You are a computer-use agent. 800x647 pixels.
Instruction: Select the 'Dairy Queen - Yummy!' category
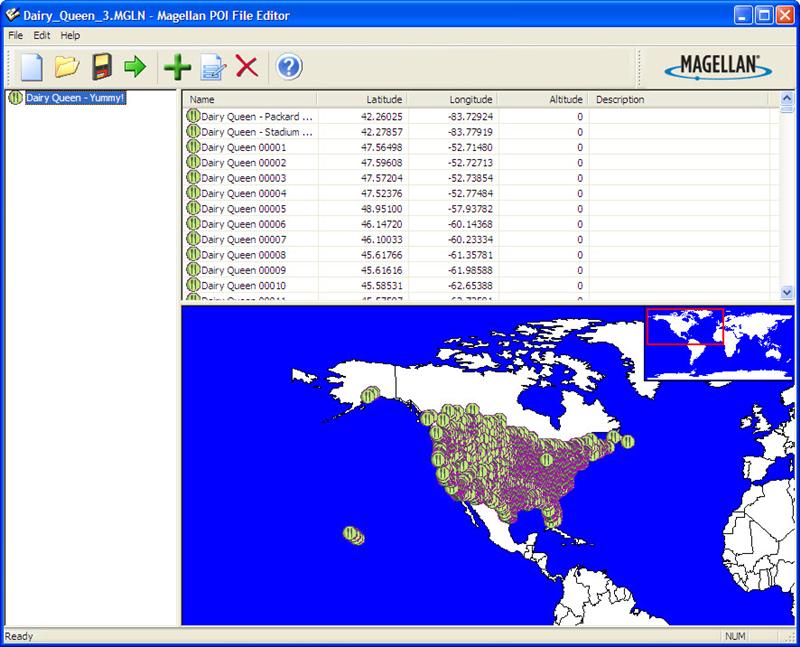pyautogui.click(x=75, y=98)
